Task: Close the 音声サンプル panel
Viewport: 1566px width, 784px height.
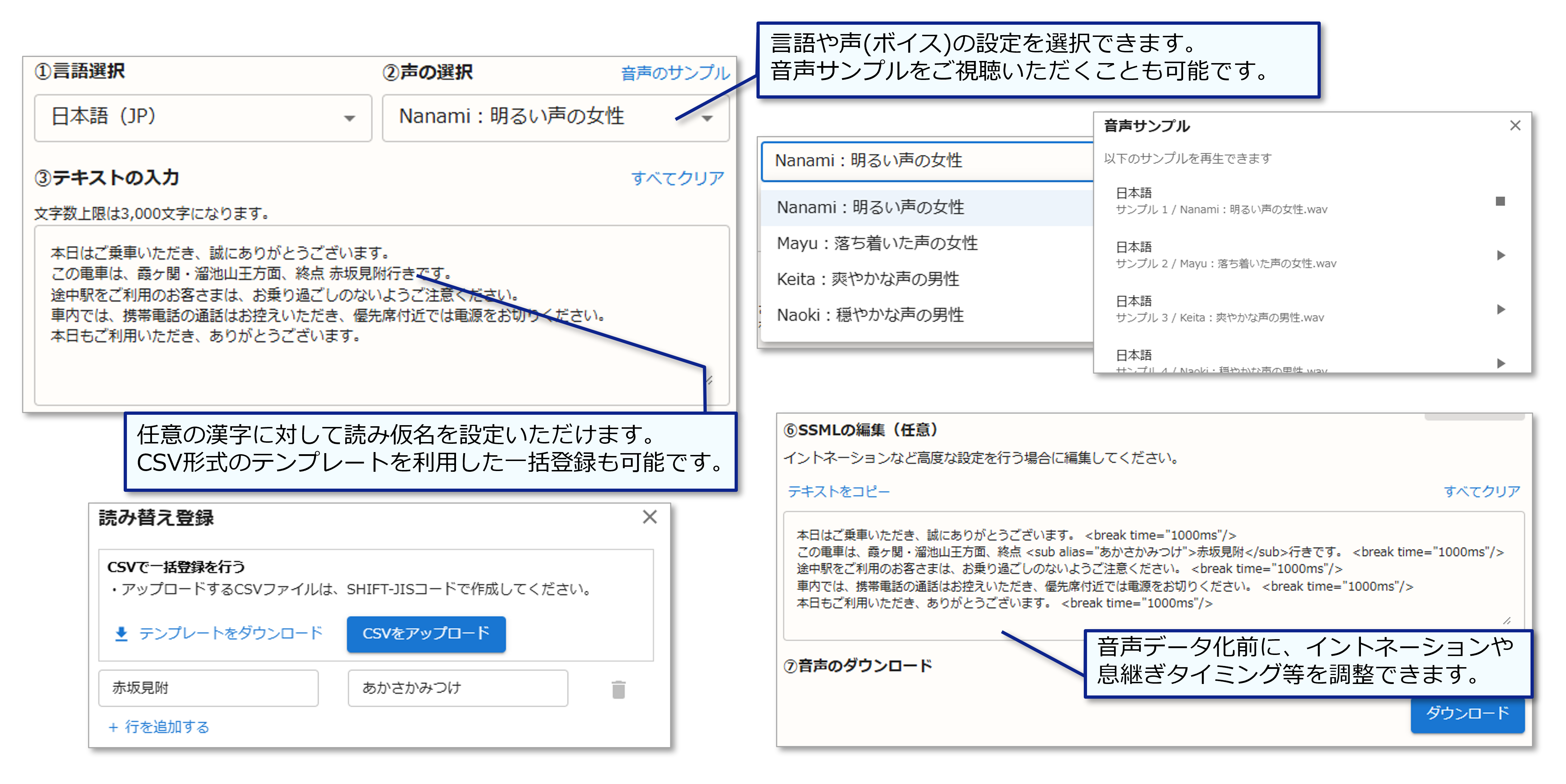Action: [1514, 125]
